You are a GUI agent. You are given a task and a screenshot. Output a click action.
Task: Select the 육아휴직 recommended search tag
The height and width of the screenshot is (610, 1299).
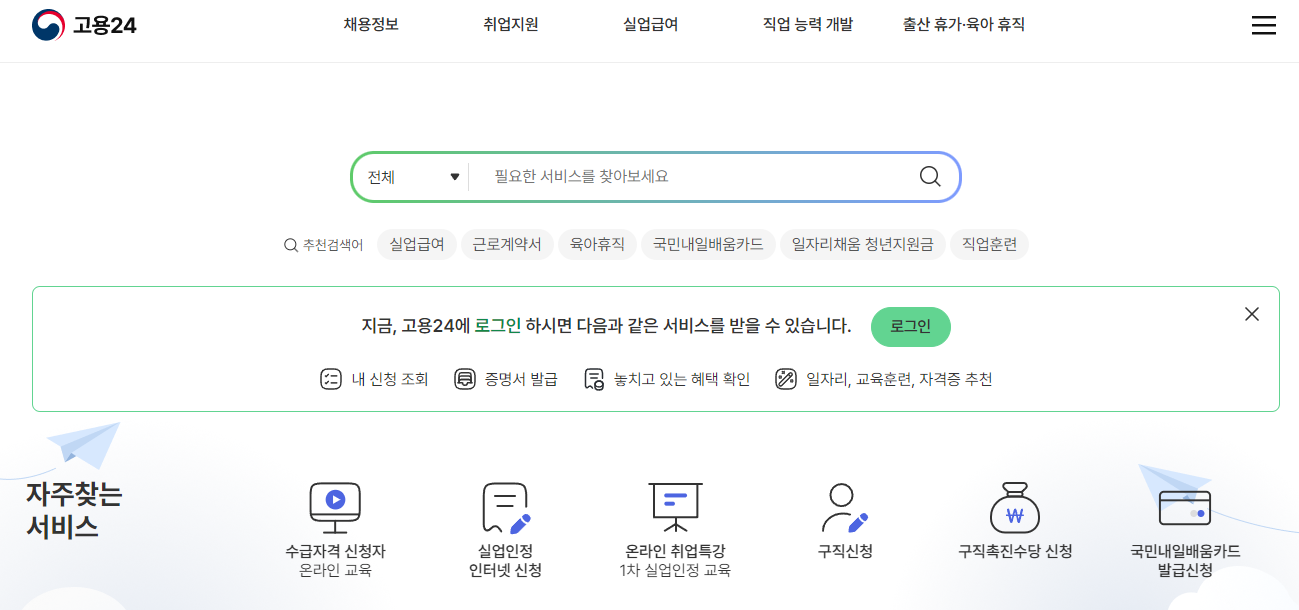click(597, 244)
